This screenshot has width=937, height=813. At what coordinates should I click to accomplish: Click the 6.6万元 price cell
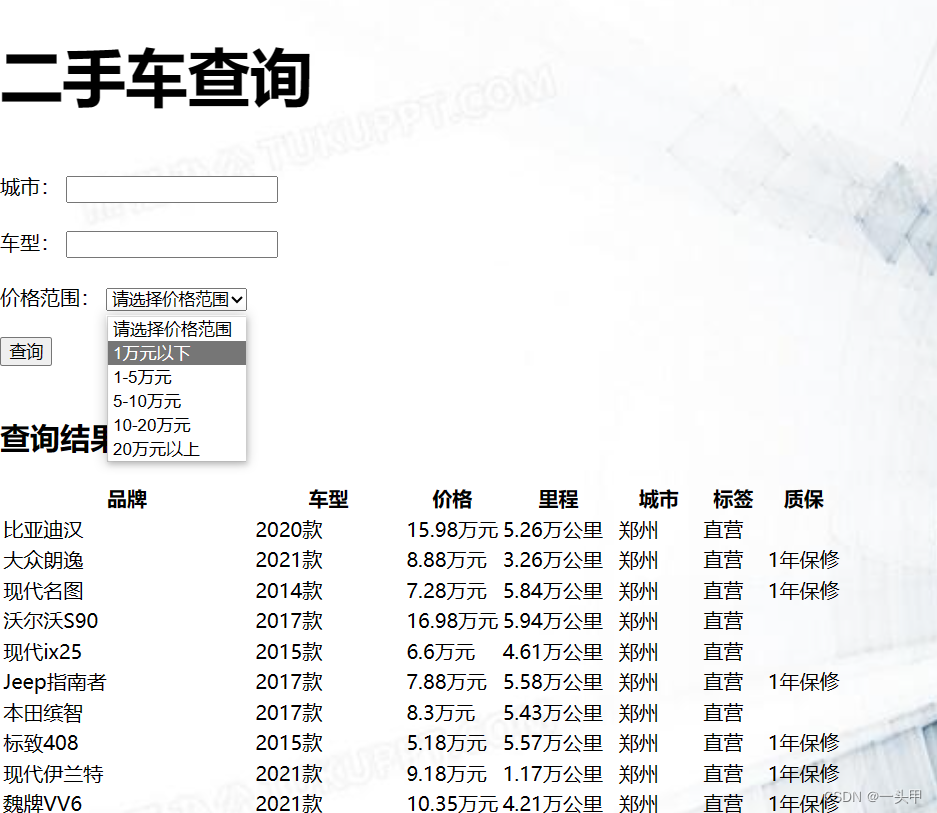pyautogui.click(x=441, y=652)
